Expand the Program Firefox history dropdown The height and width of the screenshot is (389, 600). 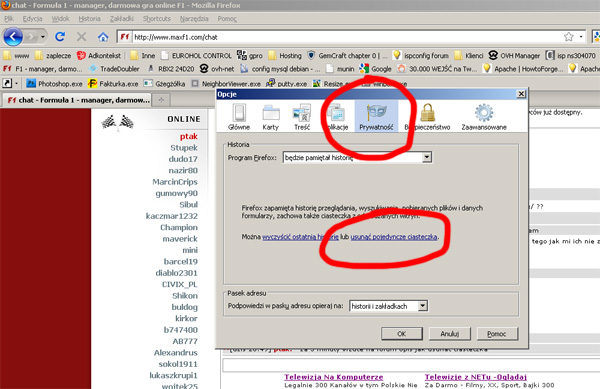[427, 157]
